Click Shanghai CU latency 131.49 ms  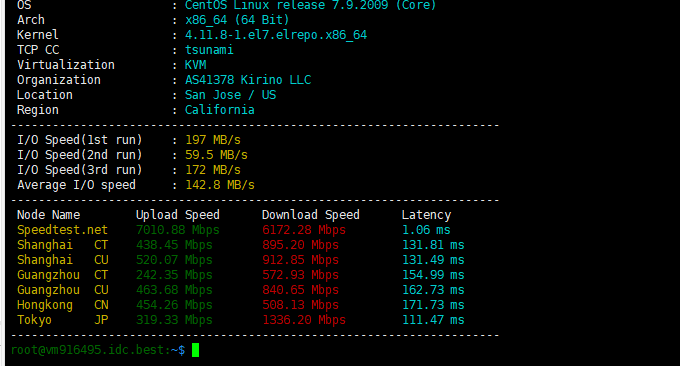point(433,260)
